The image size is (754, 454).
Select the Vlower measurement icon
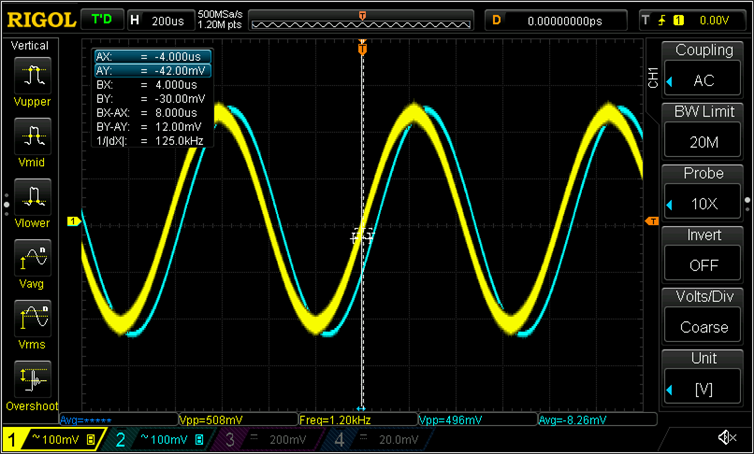coord(33,198)
